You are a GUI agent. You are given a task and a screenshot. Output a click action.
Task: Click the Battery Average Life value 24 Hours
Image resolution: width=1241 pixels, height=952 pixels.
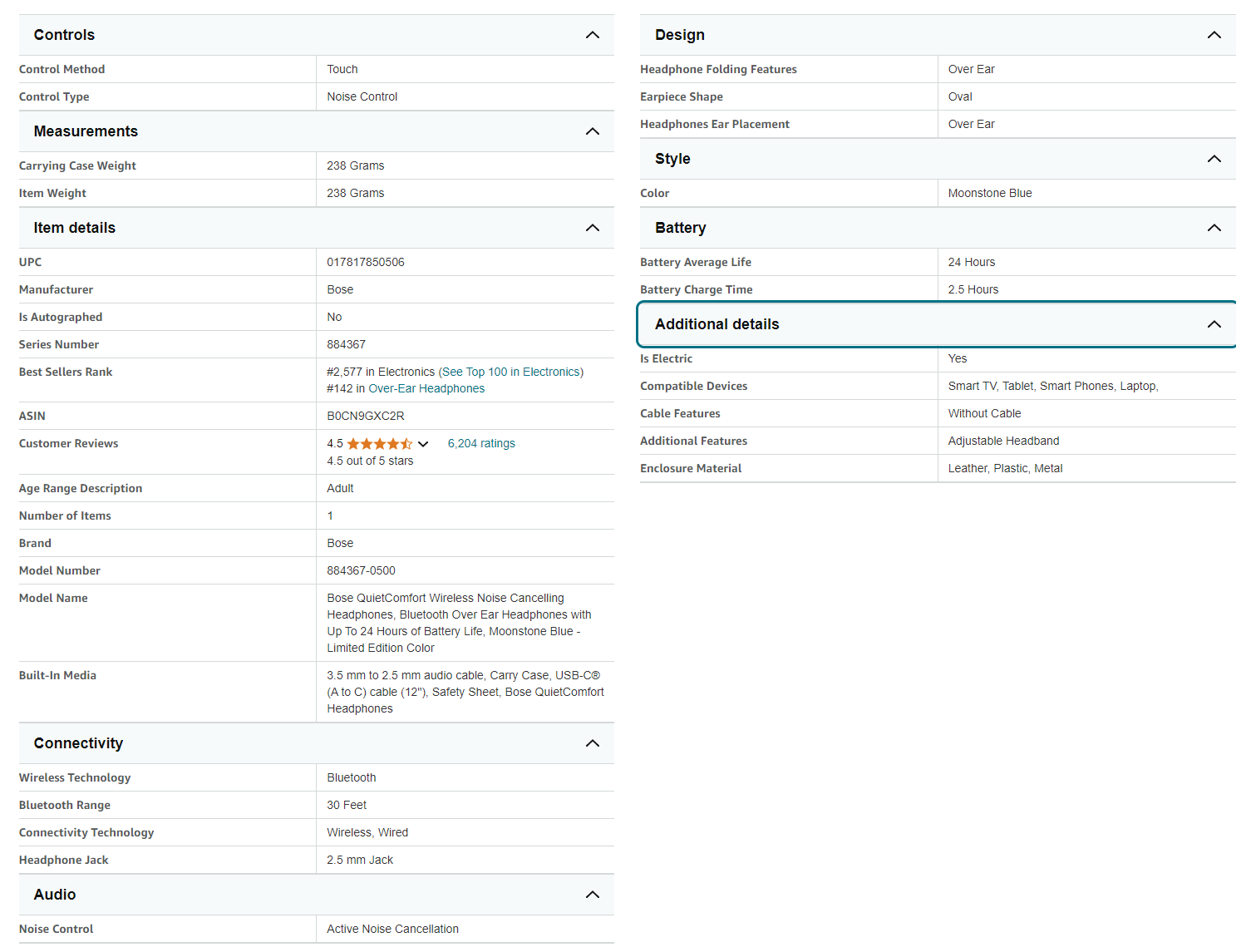pos(972,262)
